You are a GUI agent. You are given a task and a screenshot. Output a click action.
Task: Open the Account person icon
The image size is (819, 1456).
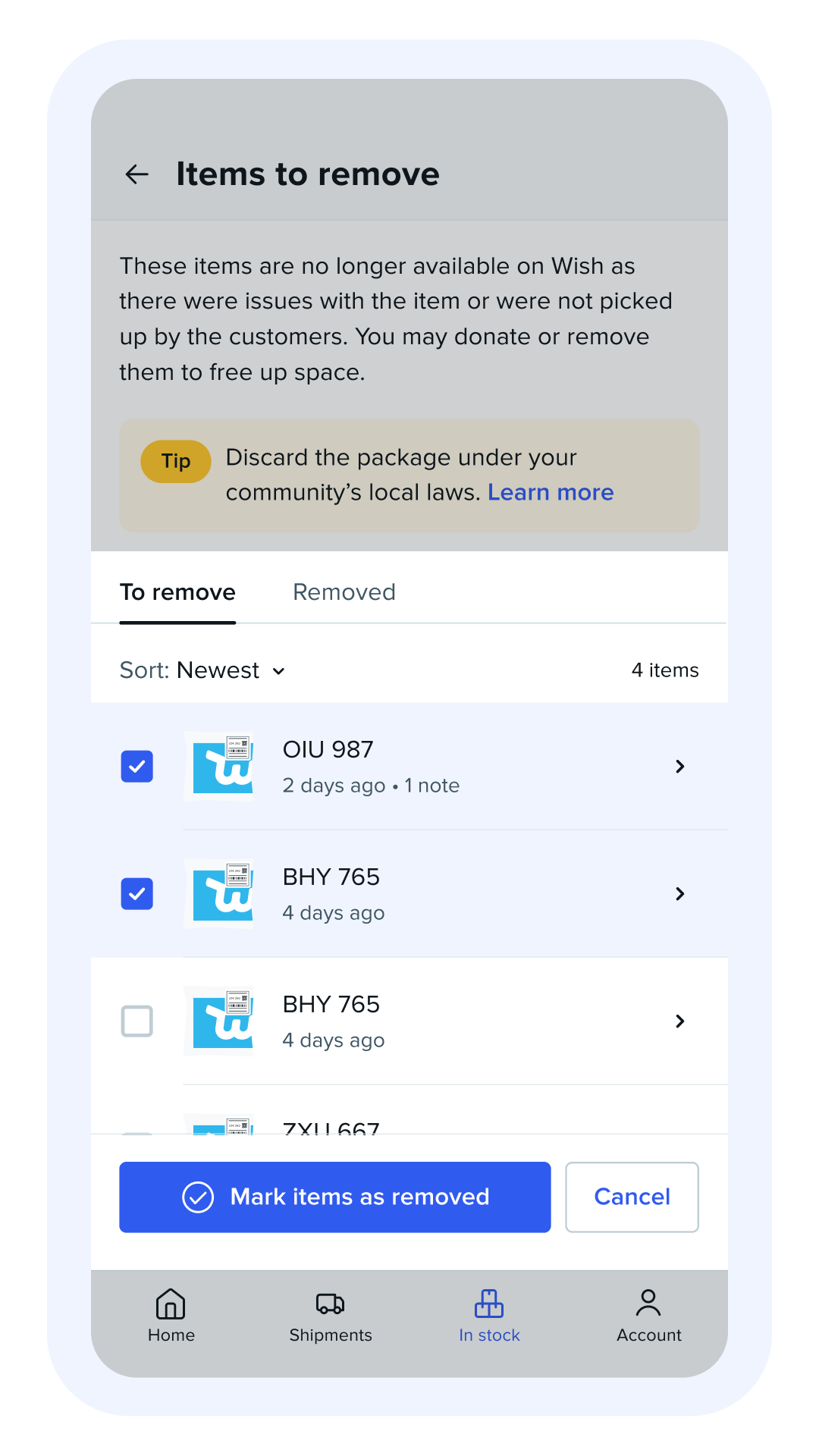(648, 1303)
